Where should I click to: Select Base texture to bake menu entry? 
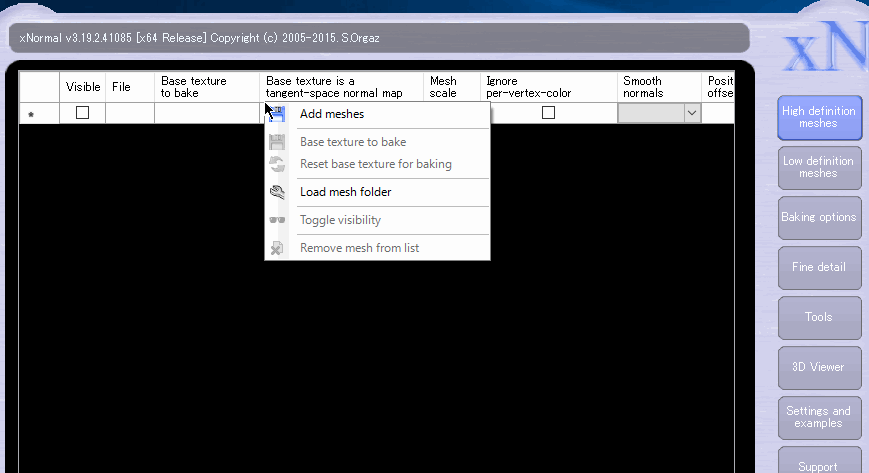pos(377,142)
